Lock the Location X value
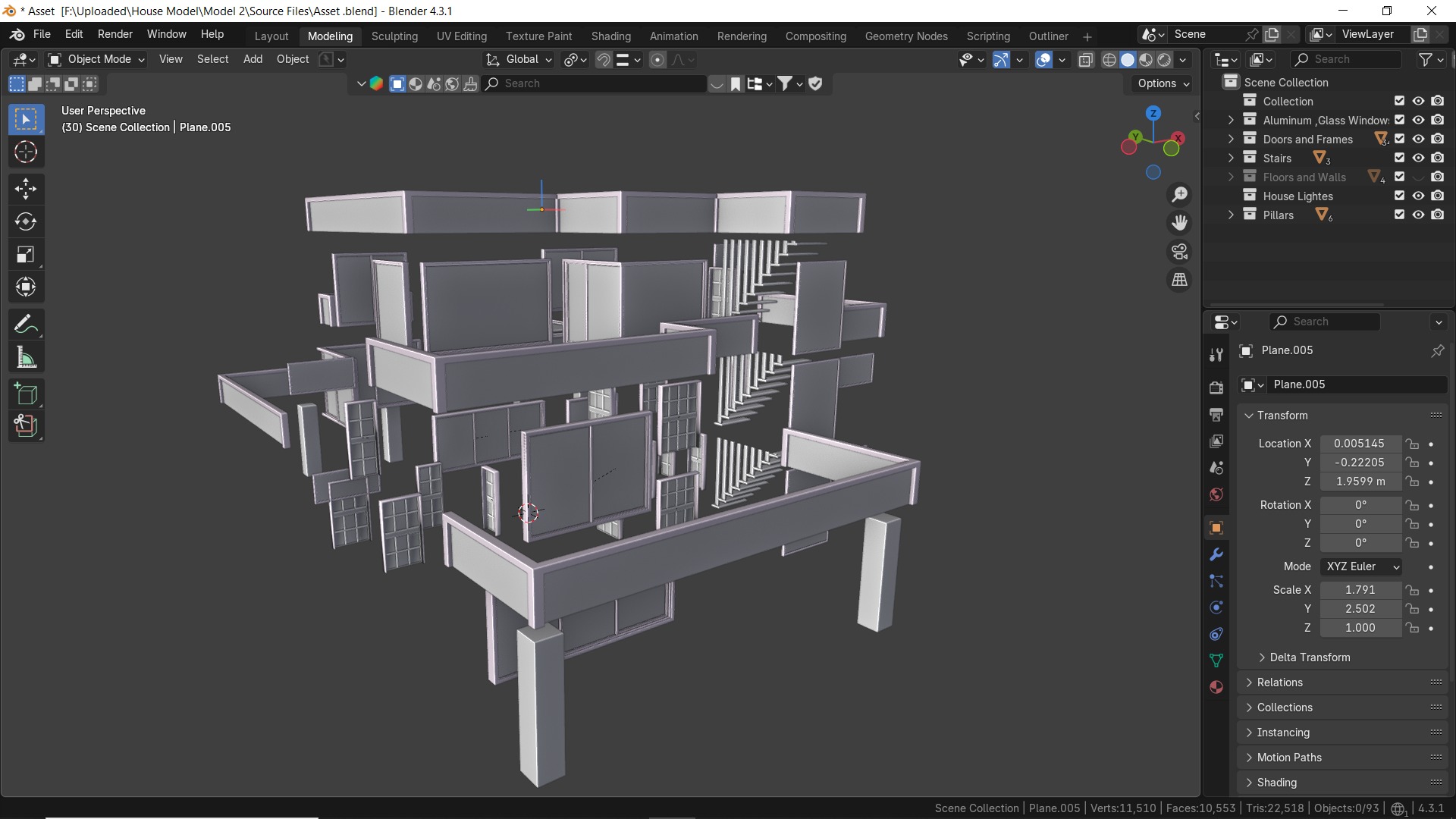Screen dimensions: 1456x819 pyautogui.click(x=1411, y=444)
